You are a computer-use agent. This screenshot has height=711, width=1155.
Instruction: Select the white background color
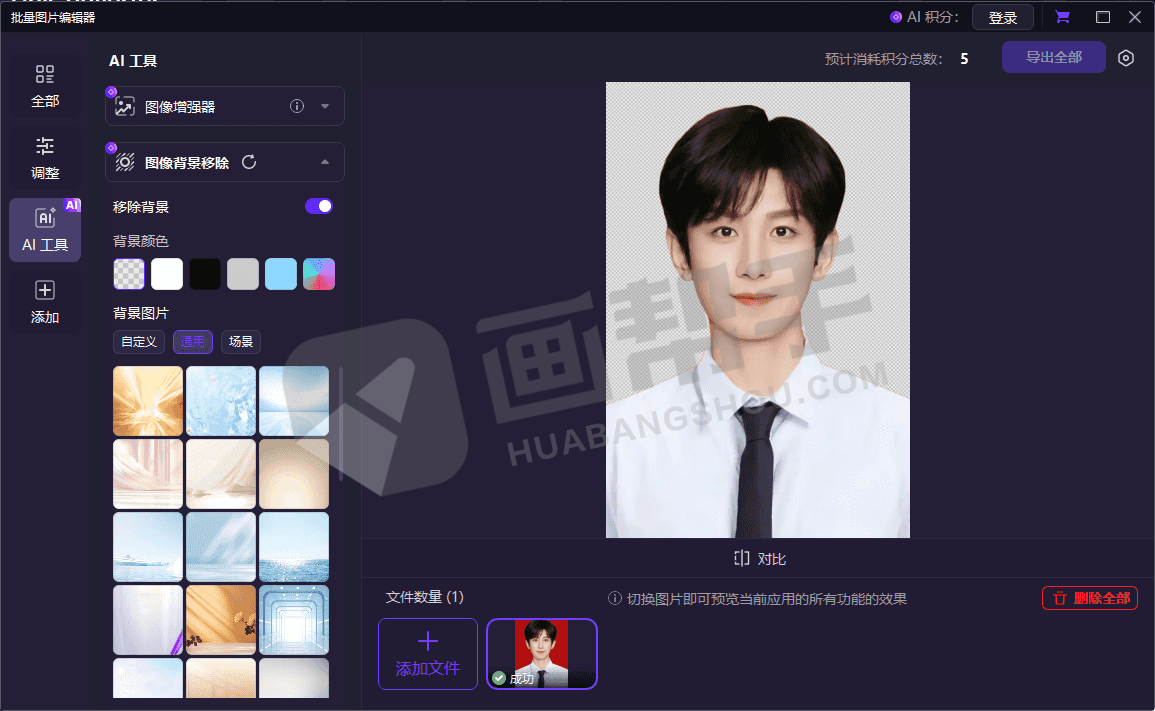167,274
